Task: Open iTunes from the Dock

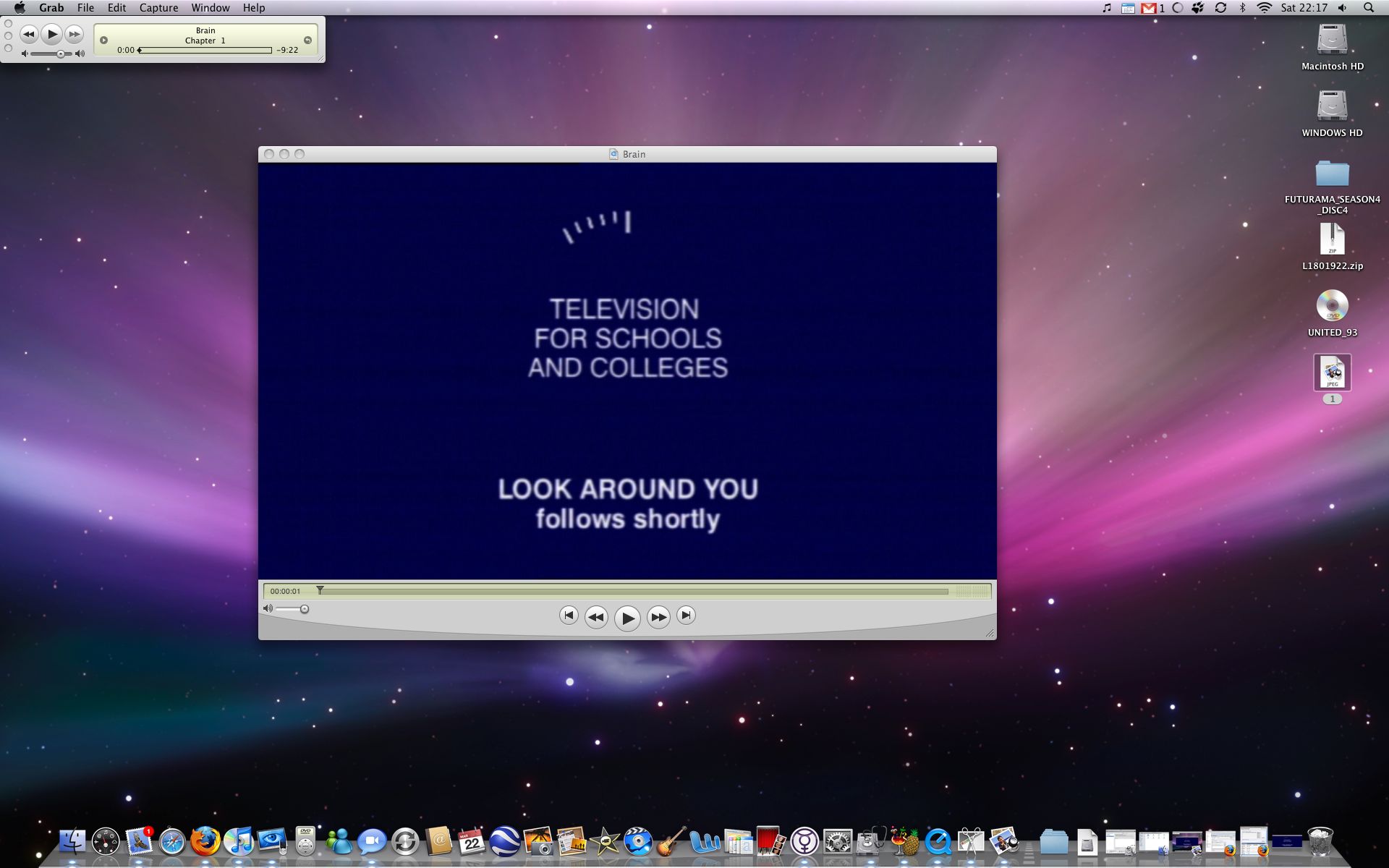Action: pos(239,841)
